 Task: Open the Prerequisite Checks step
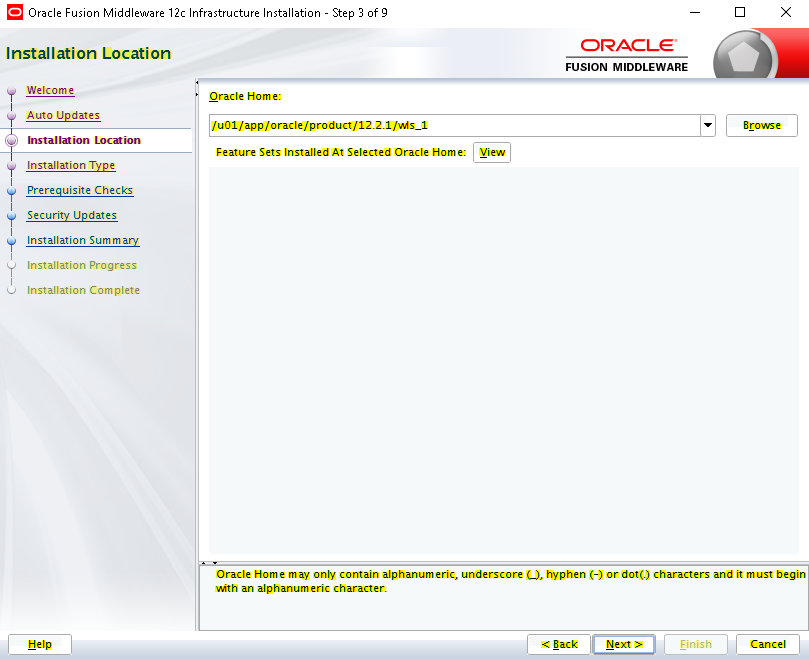pos(79,190)
